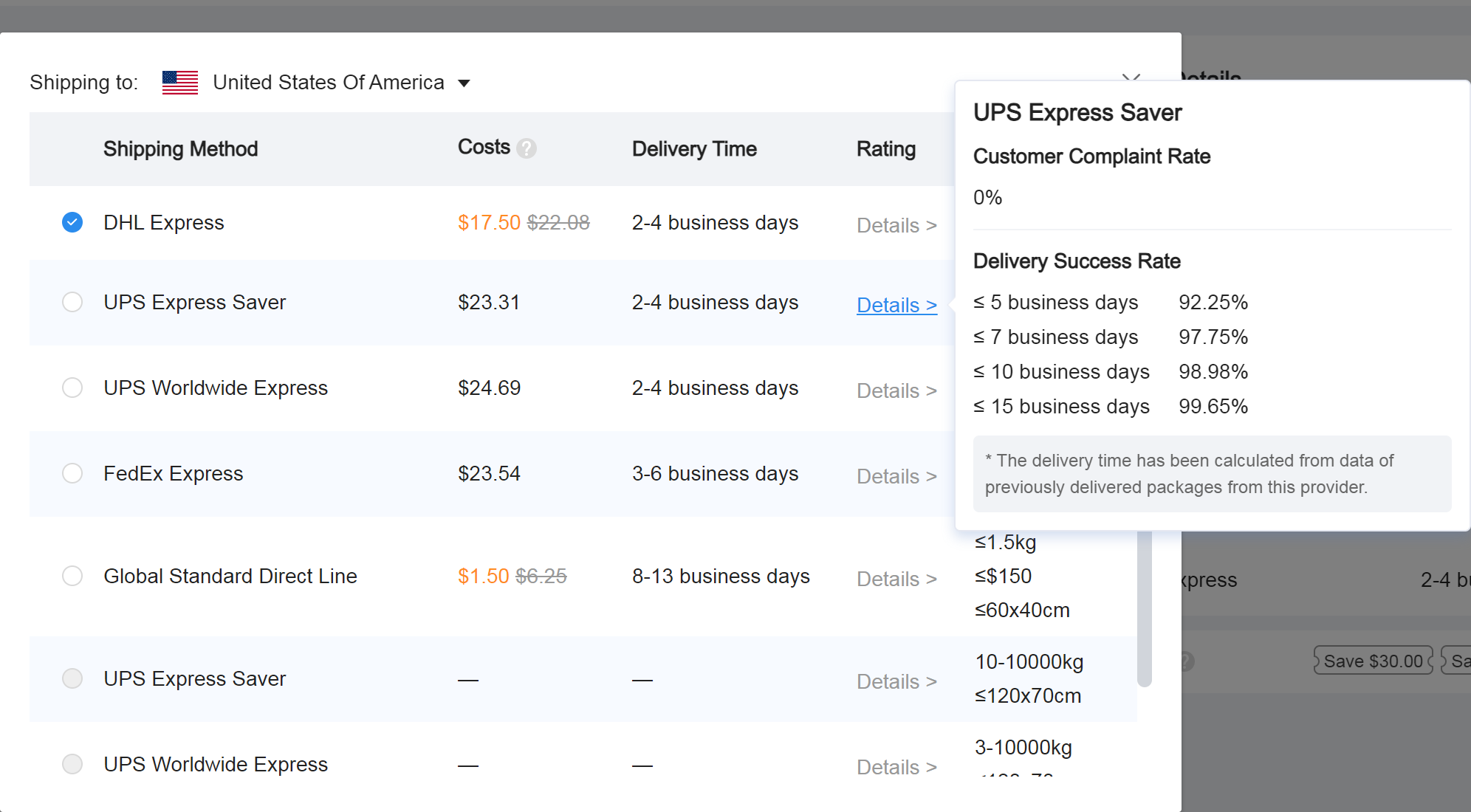
Task: Open Details for DHL Express
Action: 896,225
